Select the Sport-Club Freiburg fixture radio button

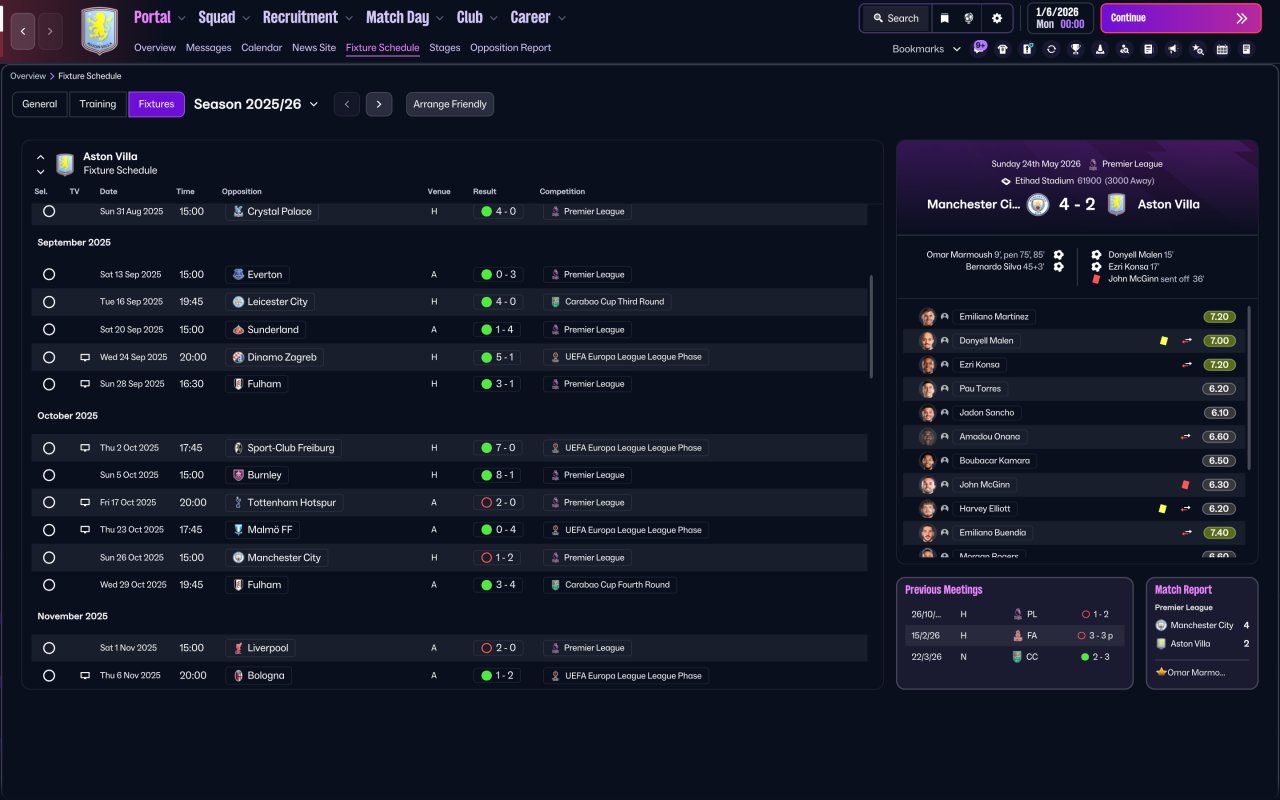[x=49, y=448]
